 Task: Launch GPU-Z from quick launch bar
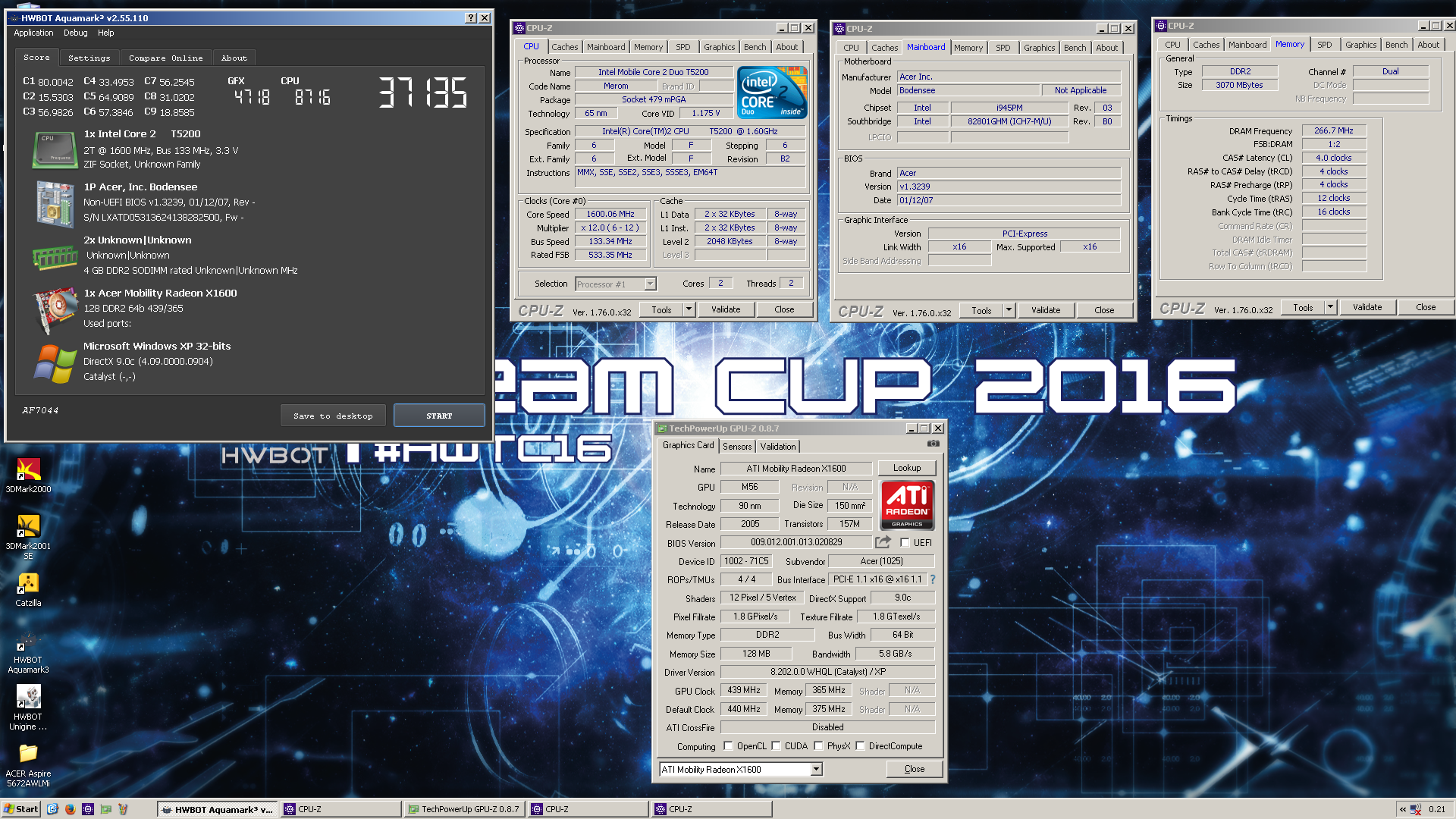pos(105,809)
